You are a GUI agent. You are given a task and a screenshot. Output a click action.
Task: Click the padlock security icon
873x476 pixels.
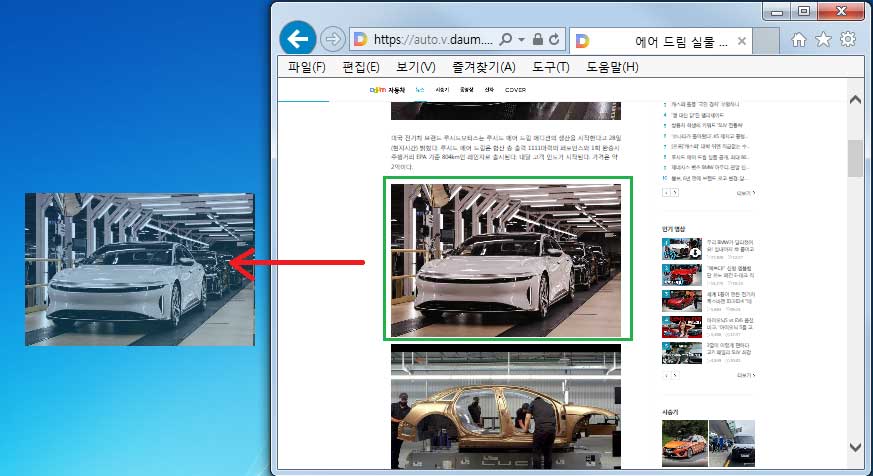(538, 40)
